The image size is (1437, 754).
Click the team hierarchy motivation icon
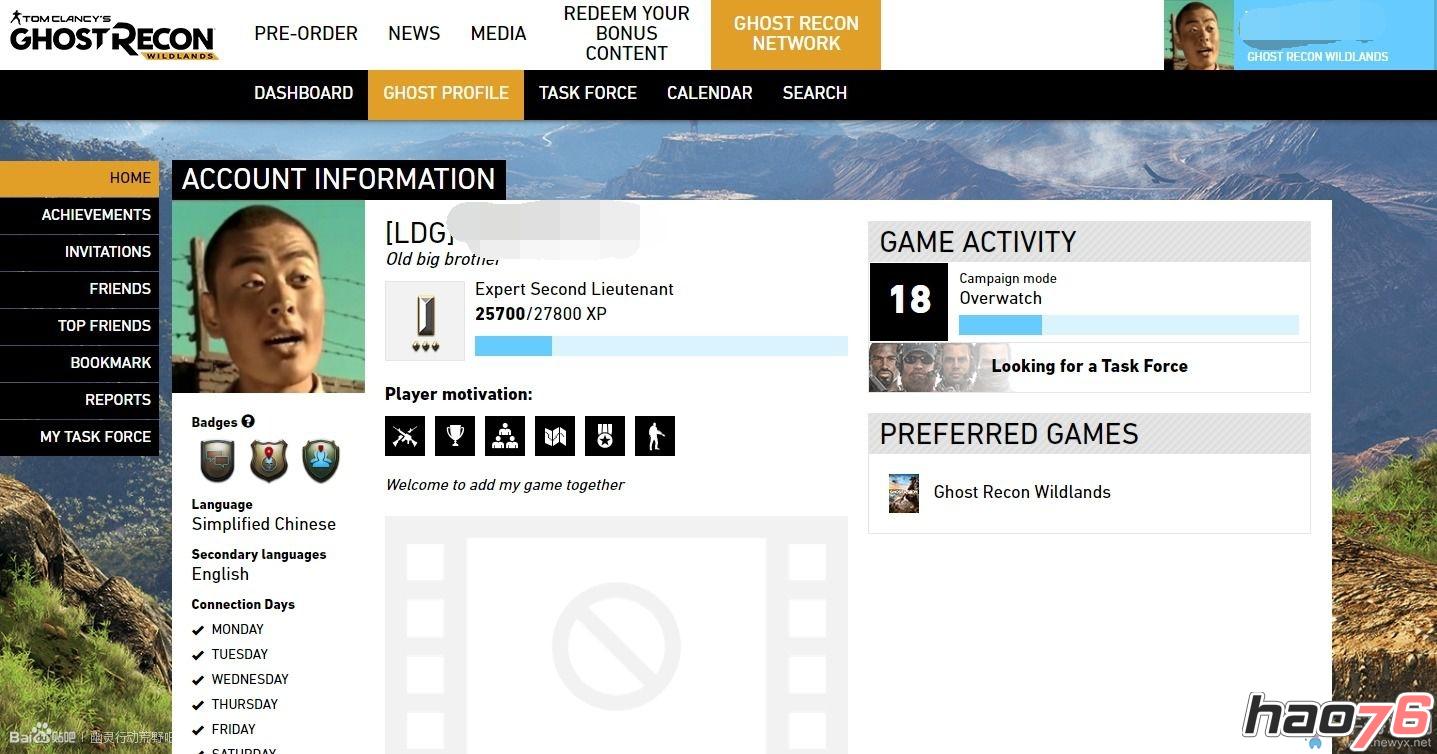click(x=505, y=436)
